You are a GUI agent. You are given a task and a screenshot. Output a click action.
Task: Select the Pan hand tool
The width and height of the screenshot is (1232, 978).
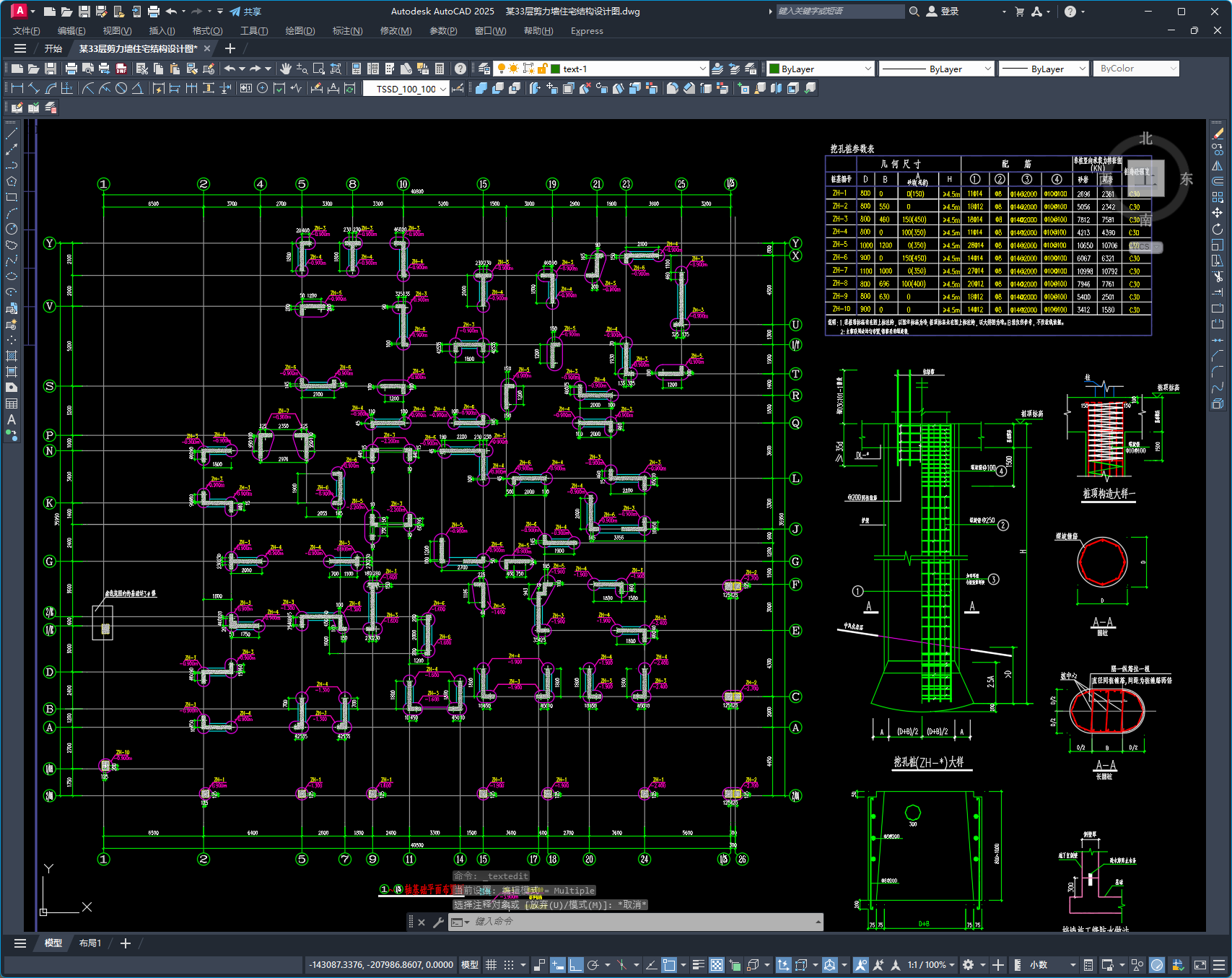(x=286, y=69)
